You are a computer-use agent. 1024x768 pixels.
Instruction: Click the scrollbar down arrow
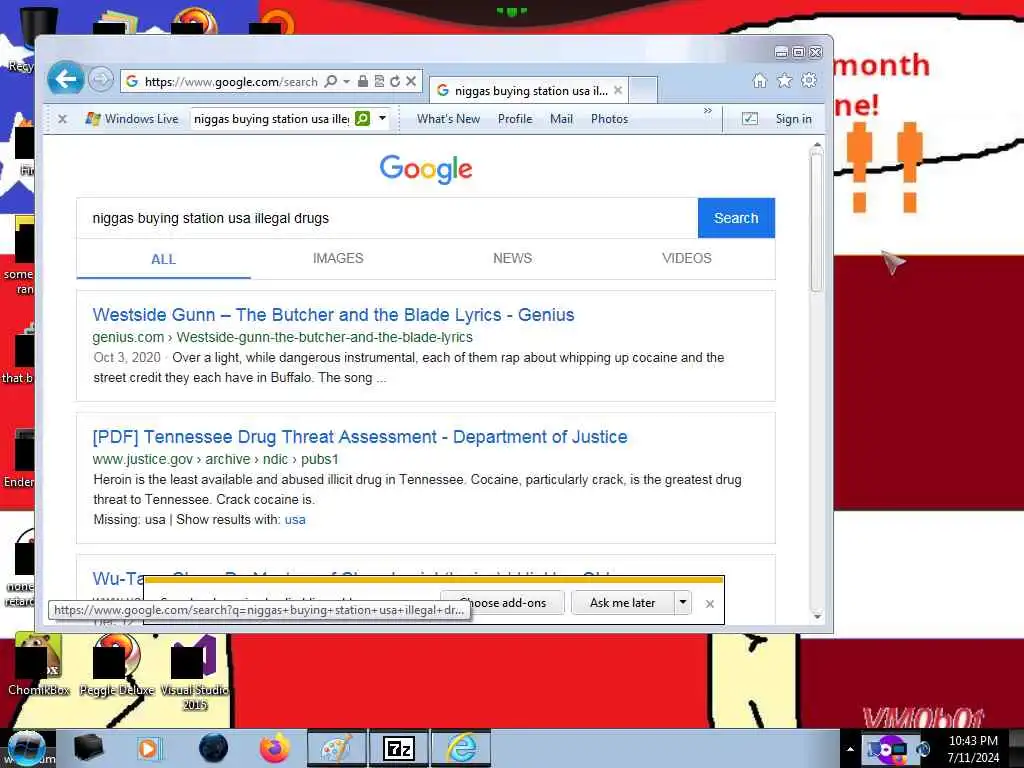pyautogui.click(x=817, y=616)
